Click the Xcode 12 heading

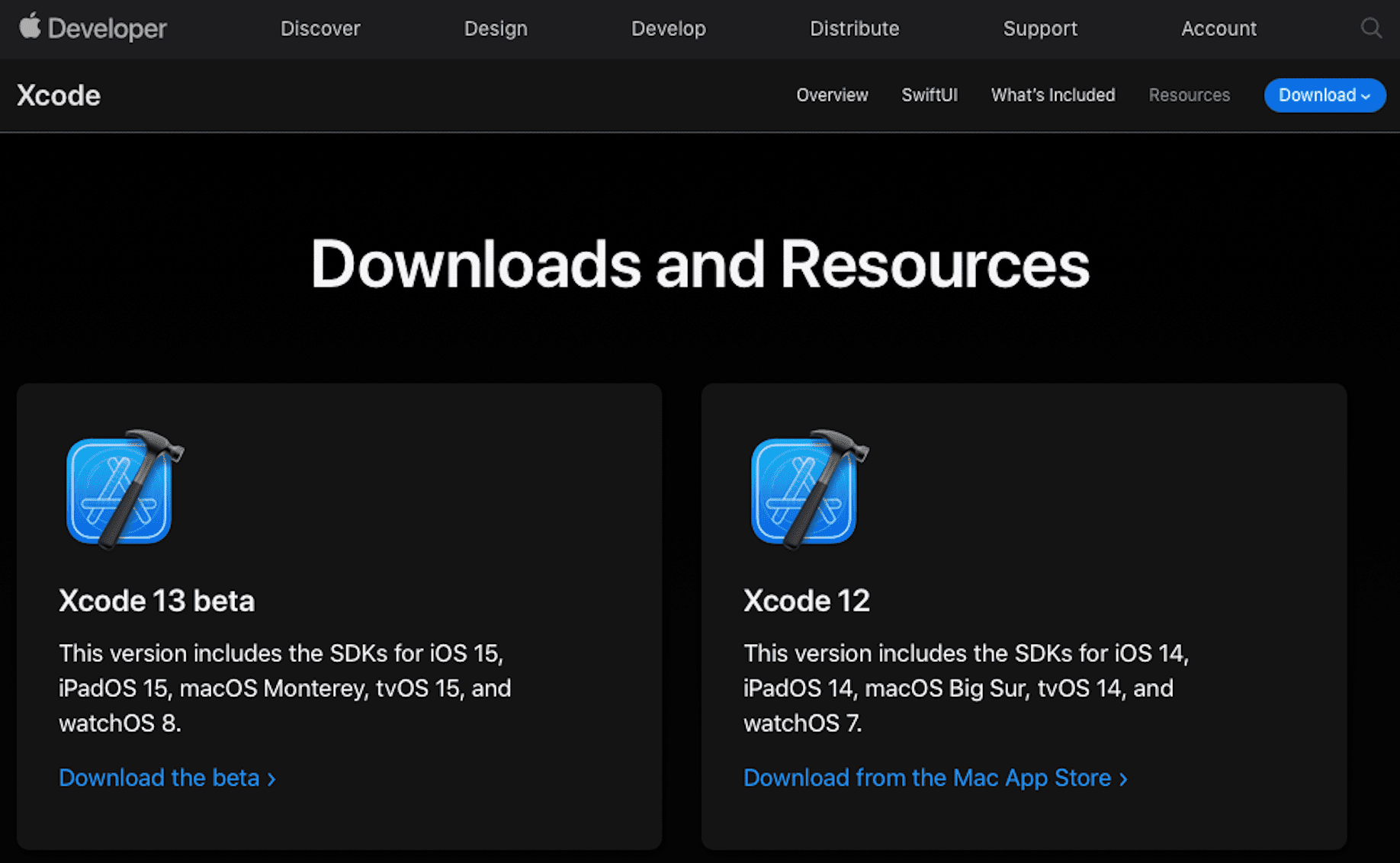pos(807,601)
